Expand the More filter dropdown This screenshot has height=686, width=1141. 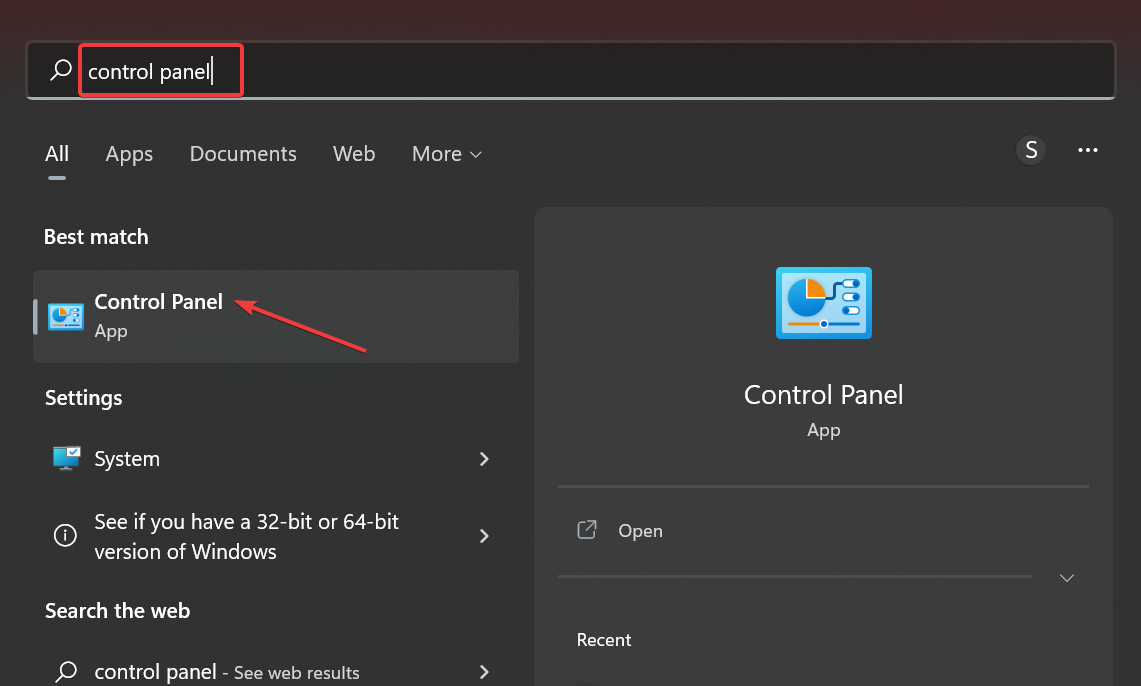pos(447,153)
